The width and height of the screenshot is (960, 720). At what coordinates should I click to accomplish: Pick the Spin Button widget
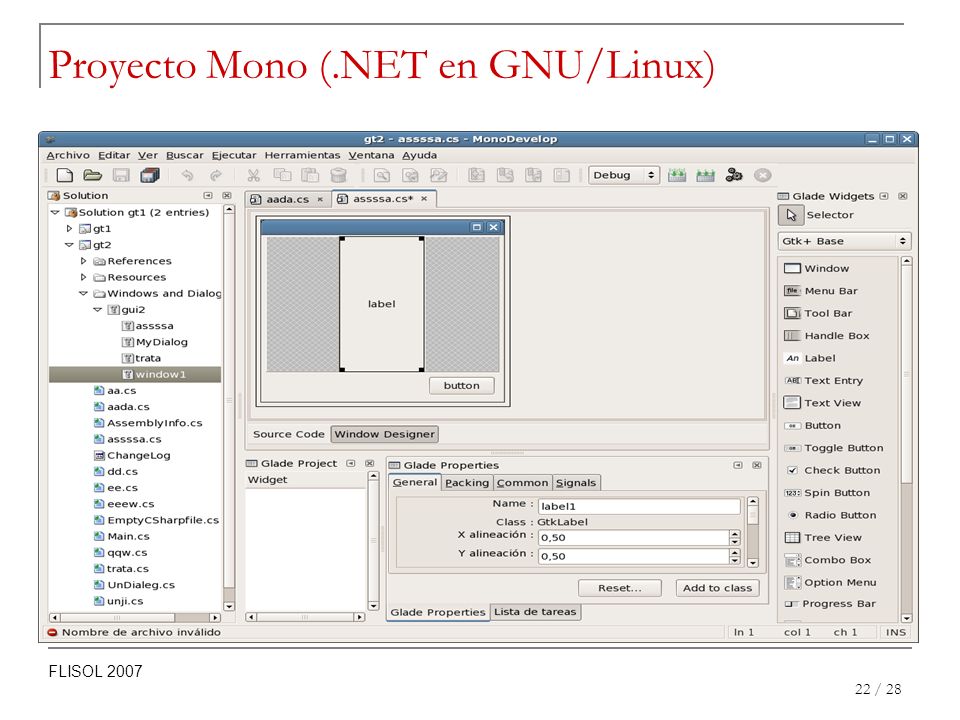point(827,493)
